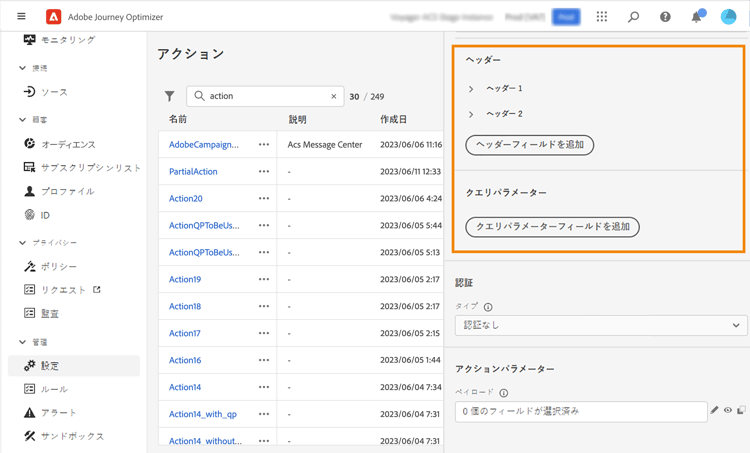Add a query parameter field

tap(552, 227)
